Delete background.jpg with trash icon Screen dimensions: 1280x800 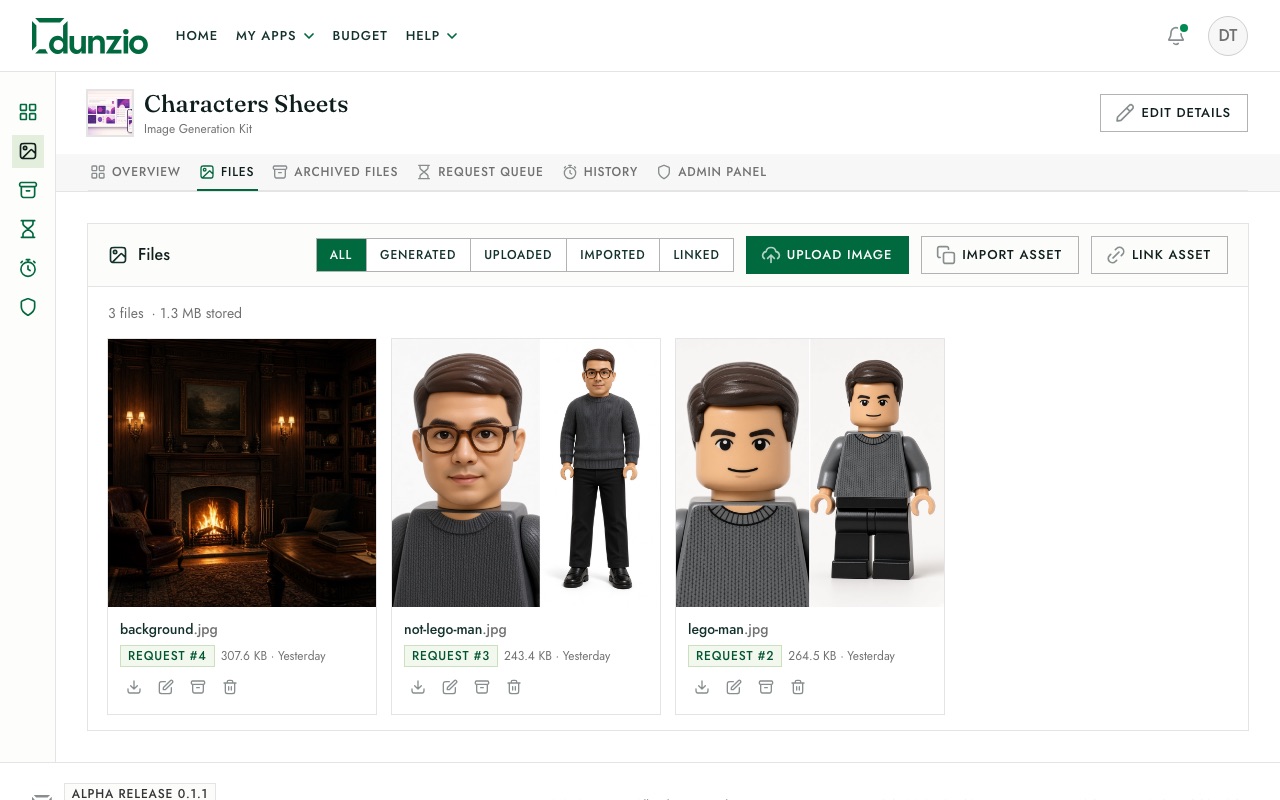[230, 687]
